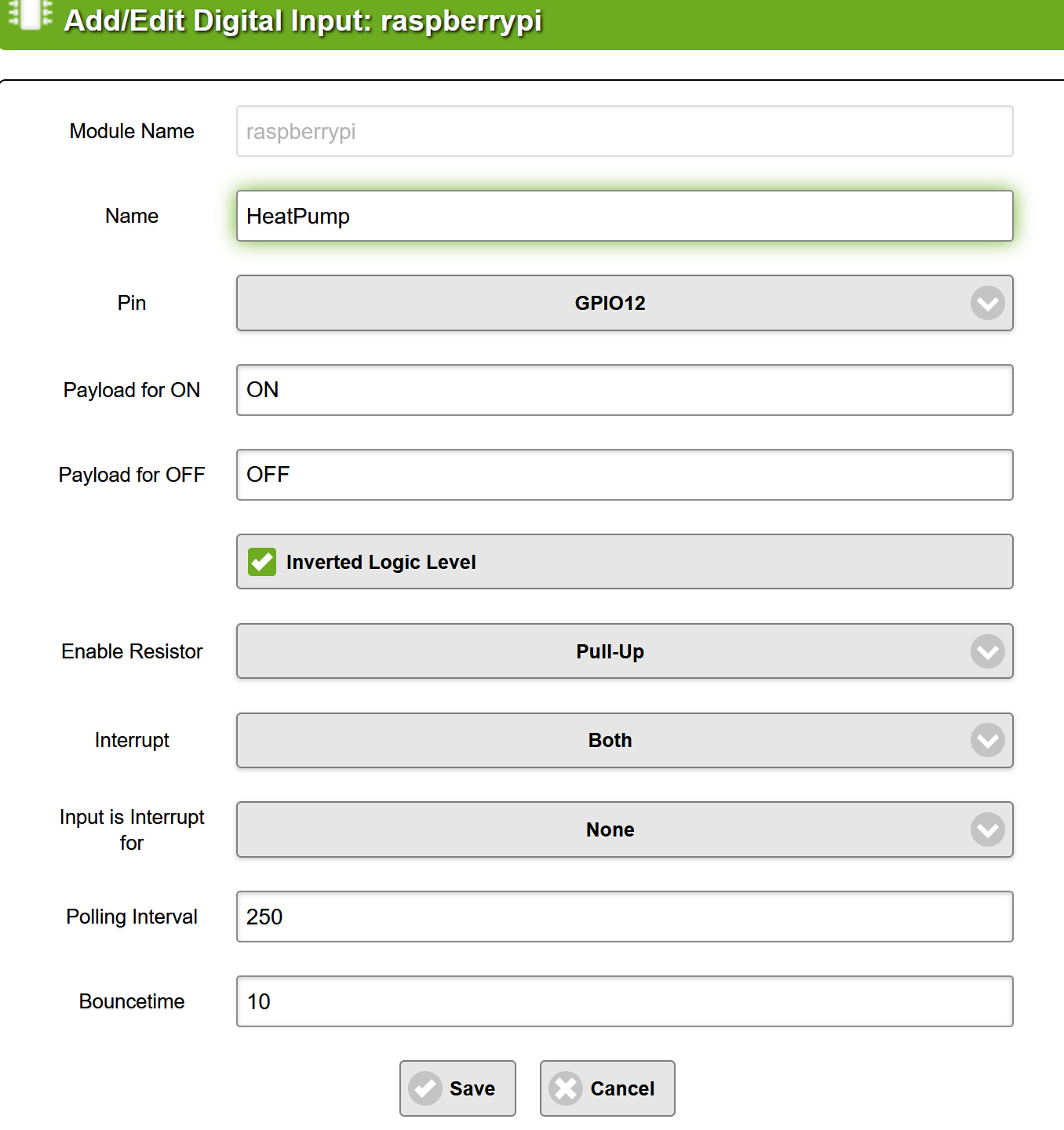Open the Input is Interrupt for dropdown

[x=609, y=829]
